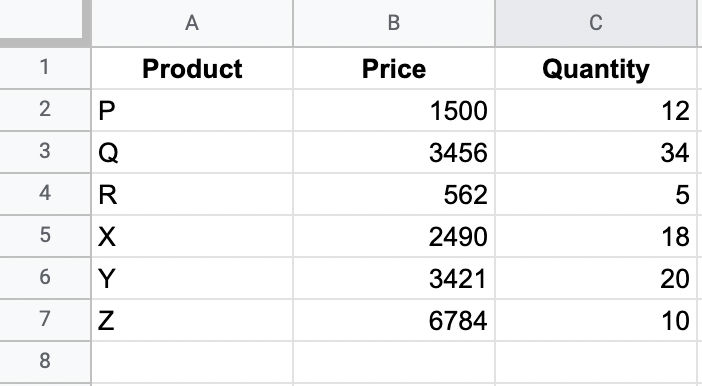
Task: Select column A header
Action: [x=192, y=23]
